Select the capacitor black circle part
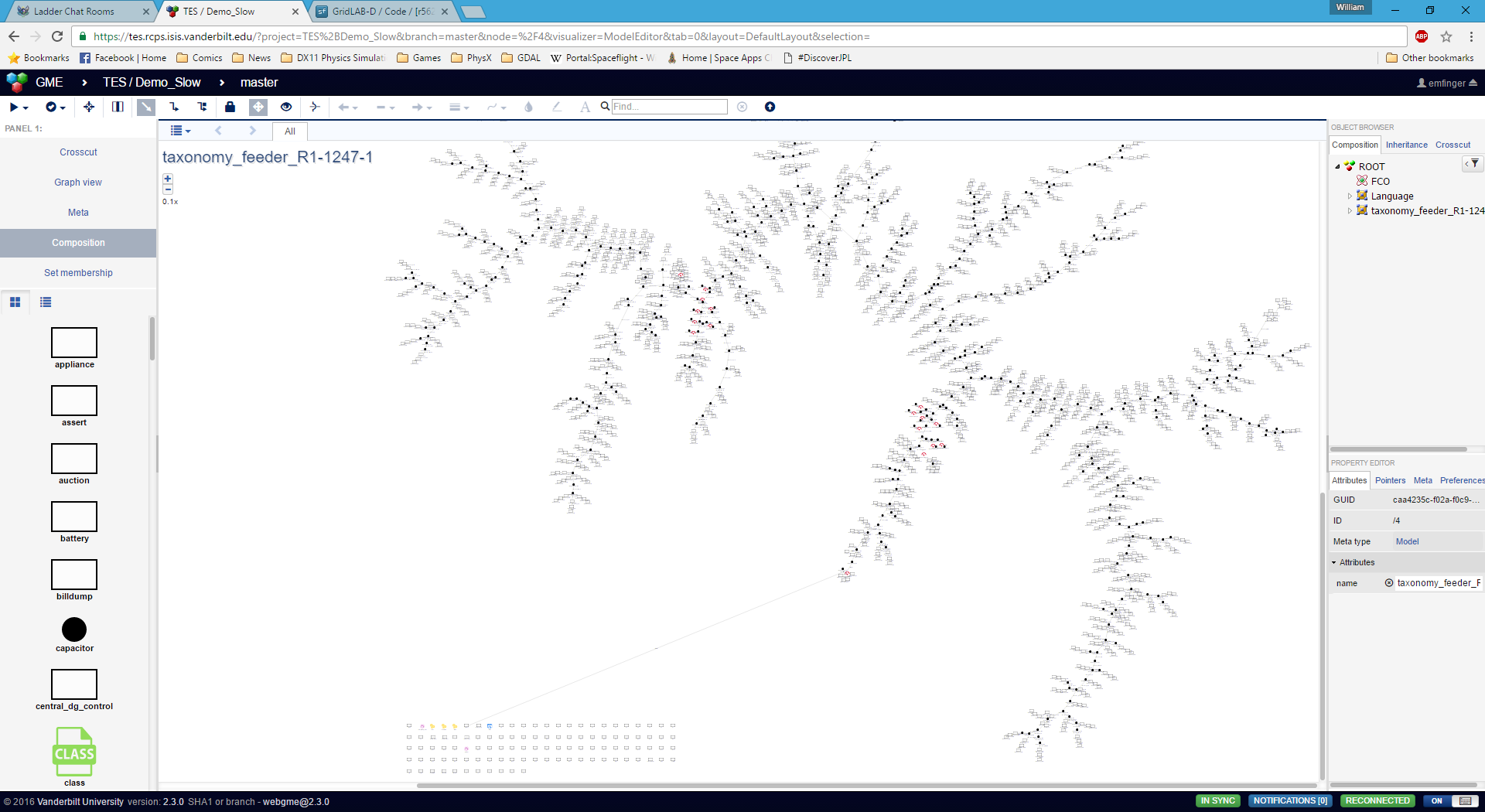The image size is (1485, 812). (74, 629)
